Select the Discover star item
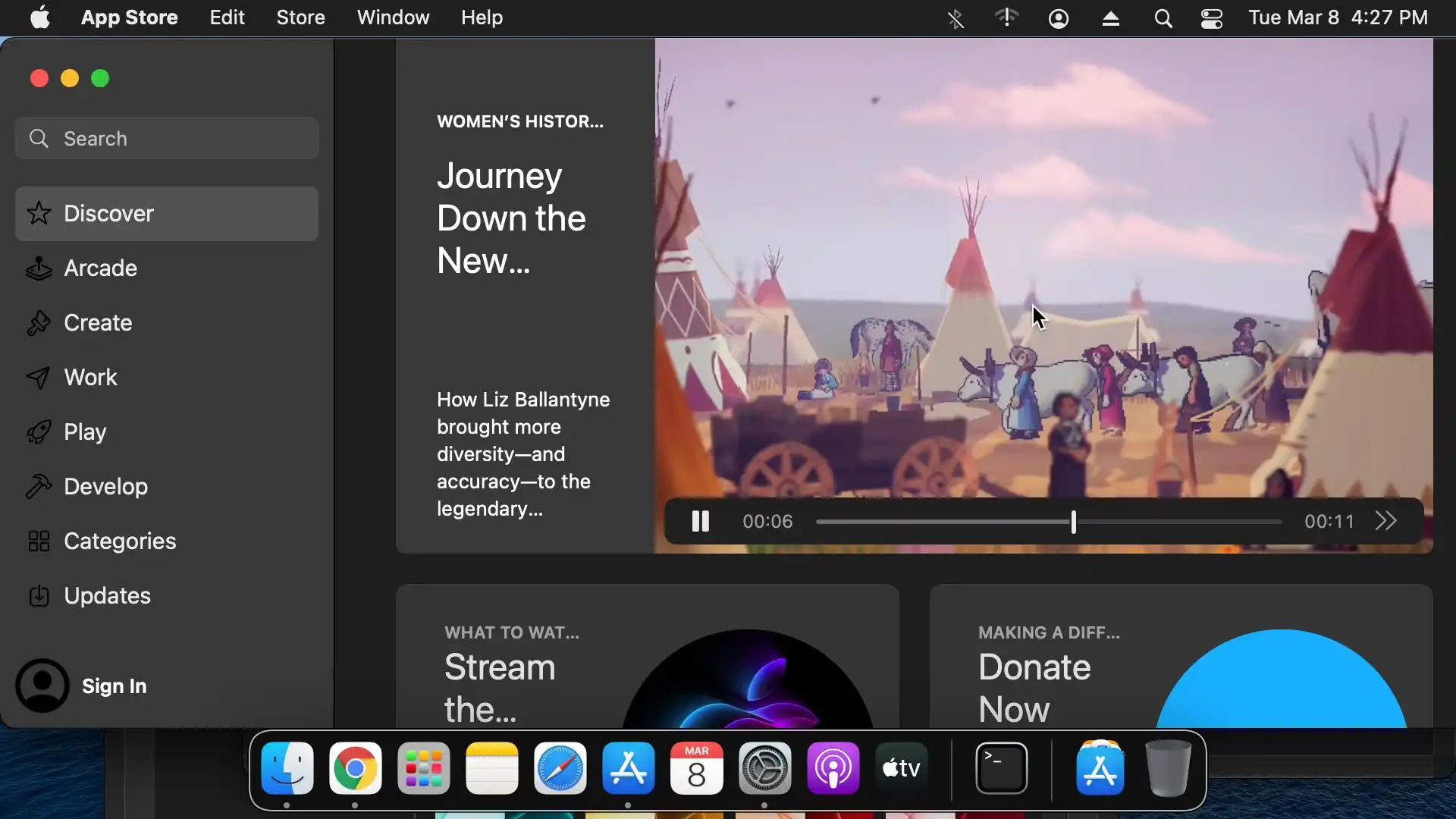This screenshot has width=1456, height=819. [108, 214]
